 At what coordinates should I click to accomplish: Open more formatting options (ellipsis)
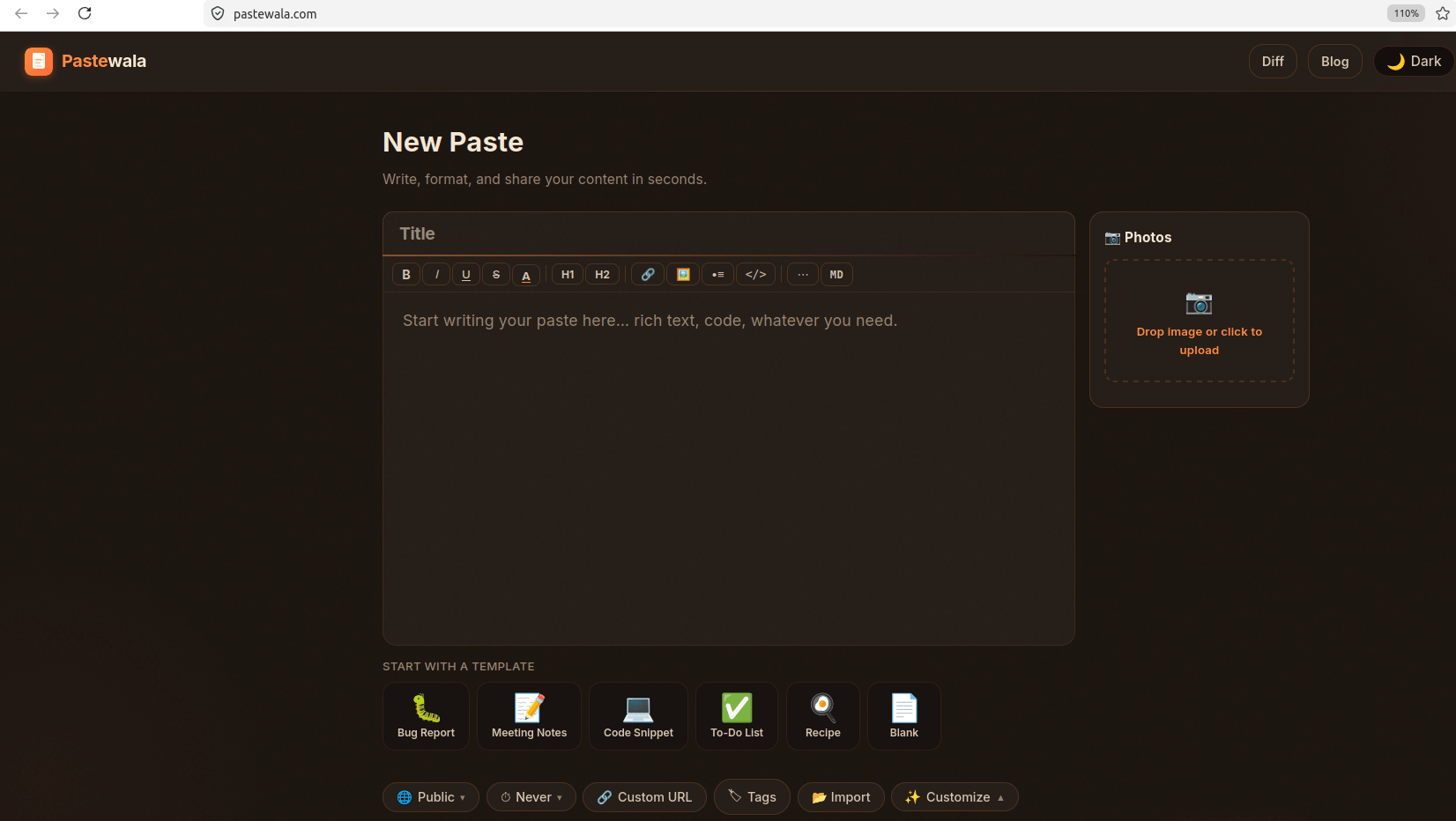pos(803,275)
